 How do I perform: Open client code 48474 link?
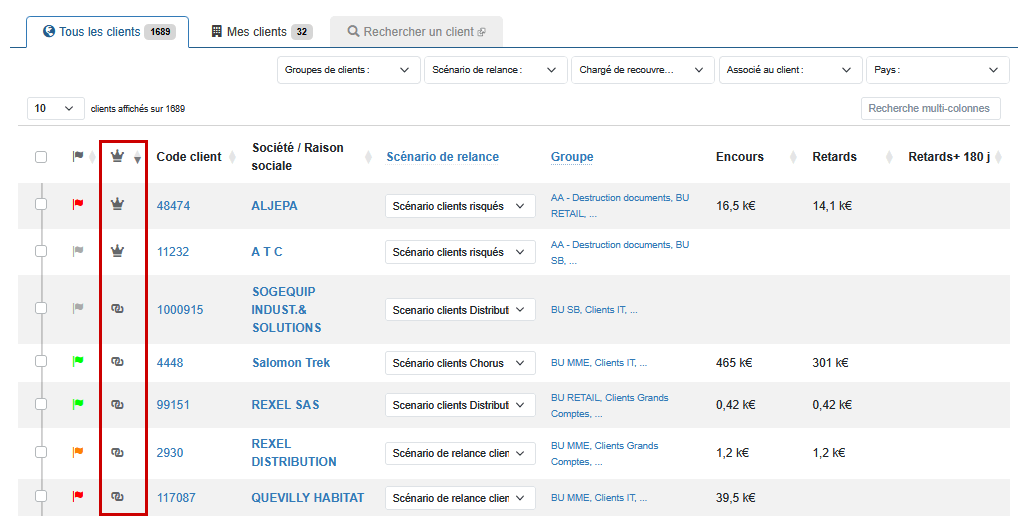173,205
